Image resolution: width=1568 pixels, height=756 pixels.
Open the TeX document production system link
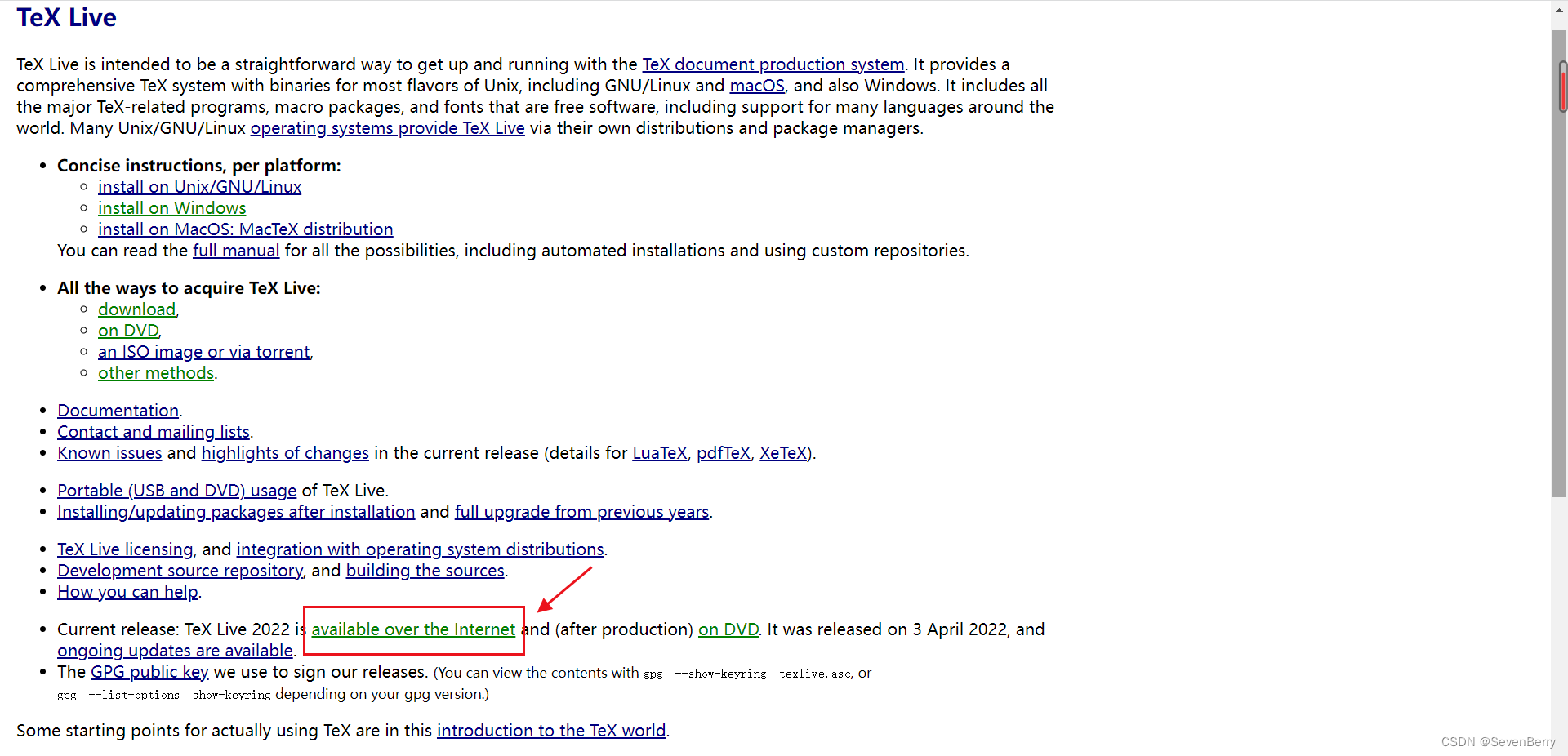click(773, 64)
